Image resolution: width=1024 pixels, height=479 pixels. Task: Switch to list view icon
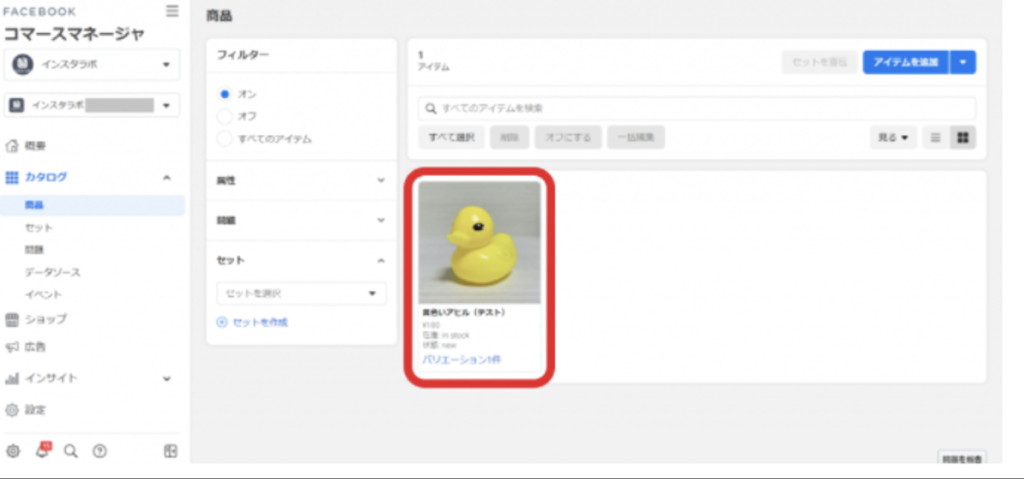(936, 137)
